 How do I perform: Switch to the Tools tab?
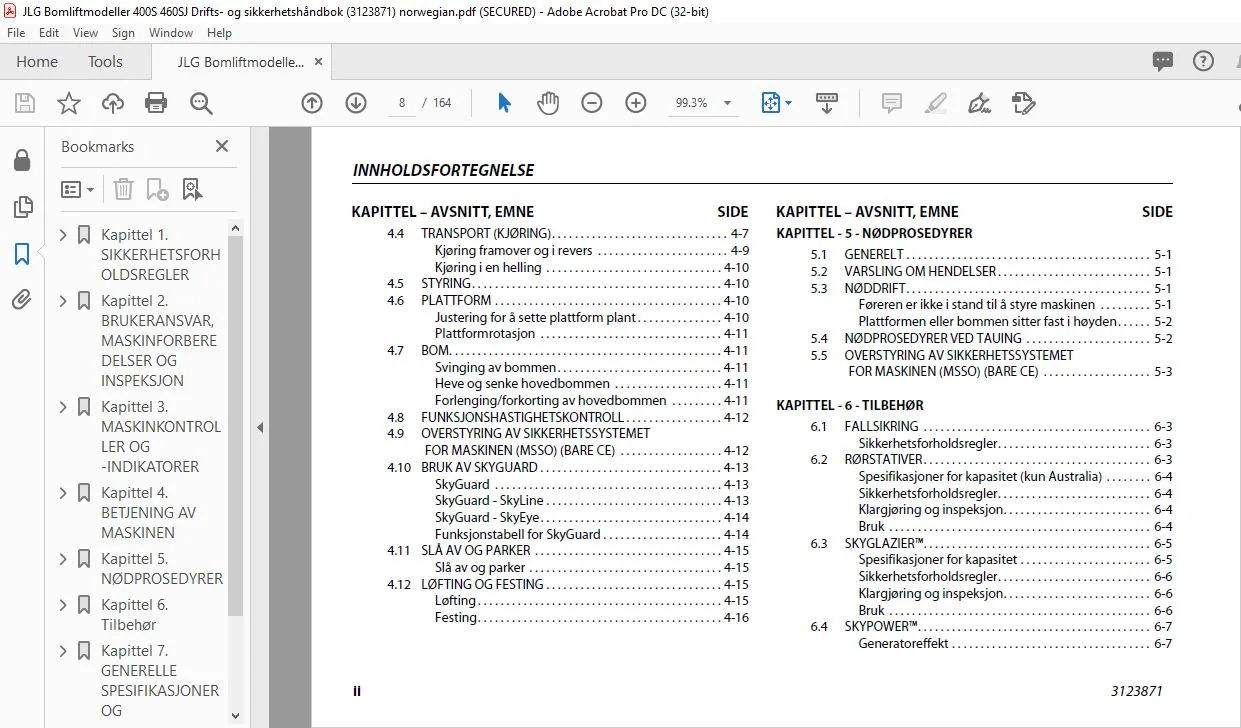(105, 62)
